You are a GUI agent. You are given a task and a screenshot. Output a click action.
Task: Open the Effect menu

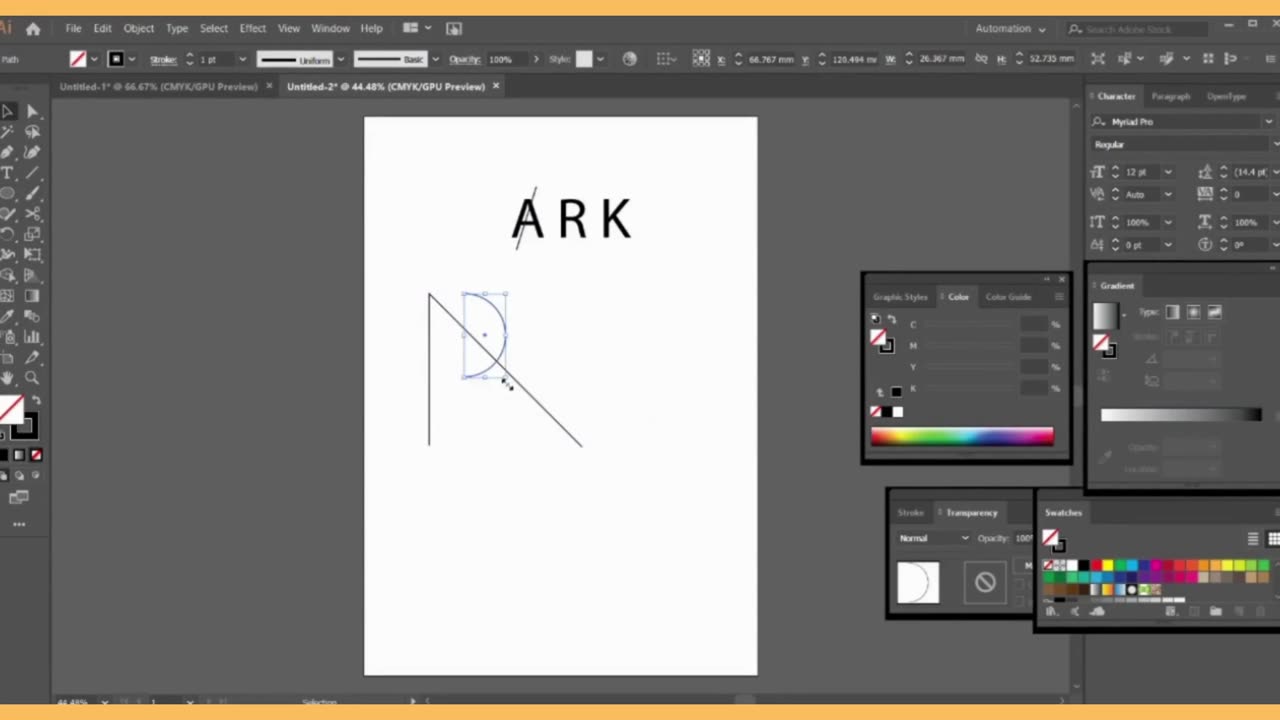pos(253,29)
